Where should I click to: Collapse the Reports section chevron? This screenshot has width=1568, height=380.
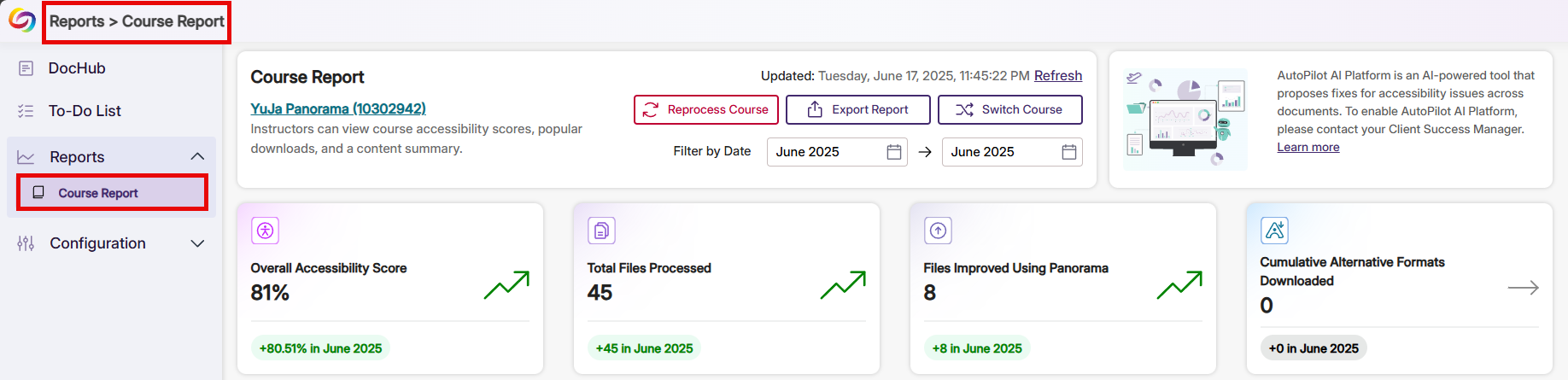click(x=197, y=156)
